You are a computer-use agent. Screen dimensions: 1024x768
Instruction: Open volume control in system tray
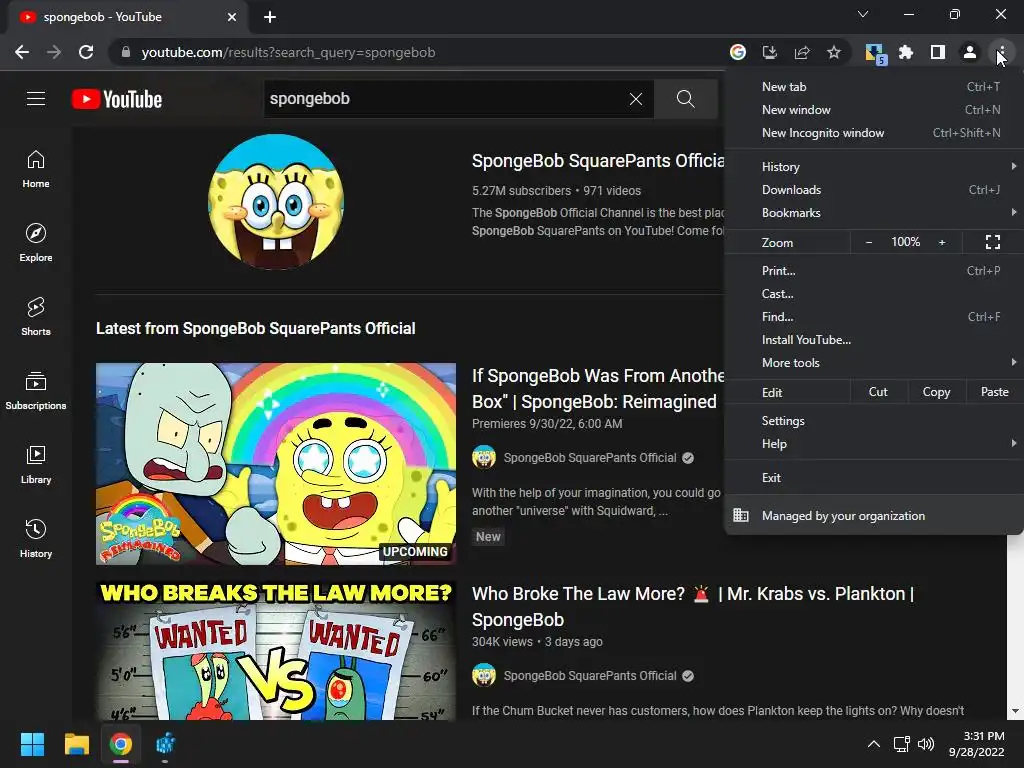point(926,744)
